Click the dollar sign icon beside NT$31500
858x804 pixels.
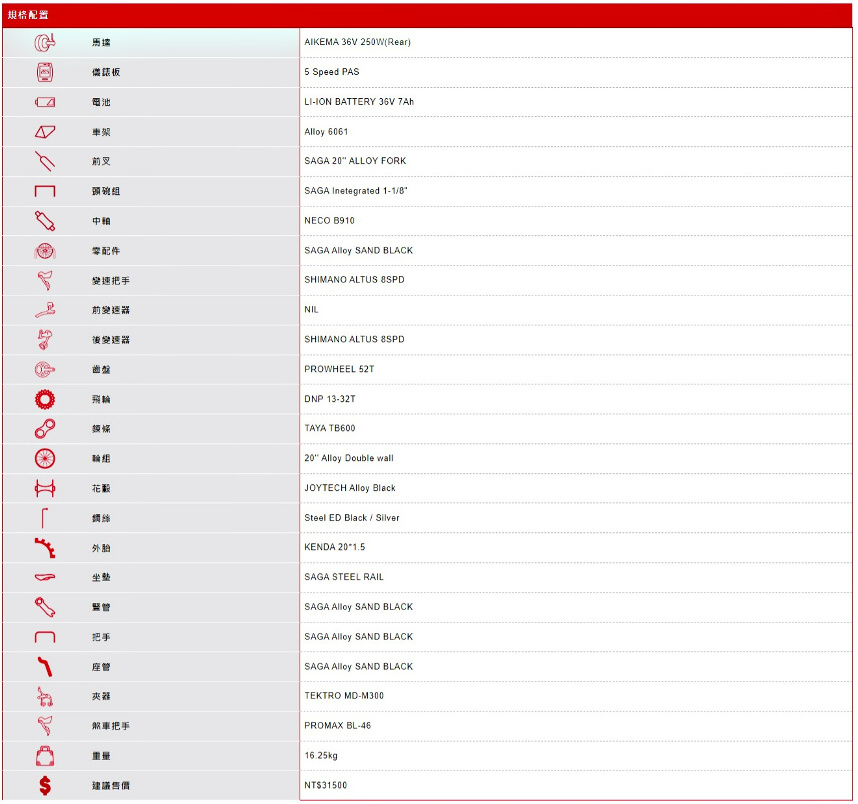click(45, 786)
